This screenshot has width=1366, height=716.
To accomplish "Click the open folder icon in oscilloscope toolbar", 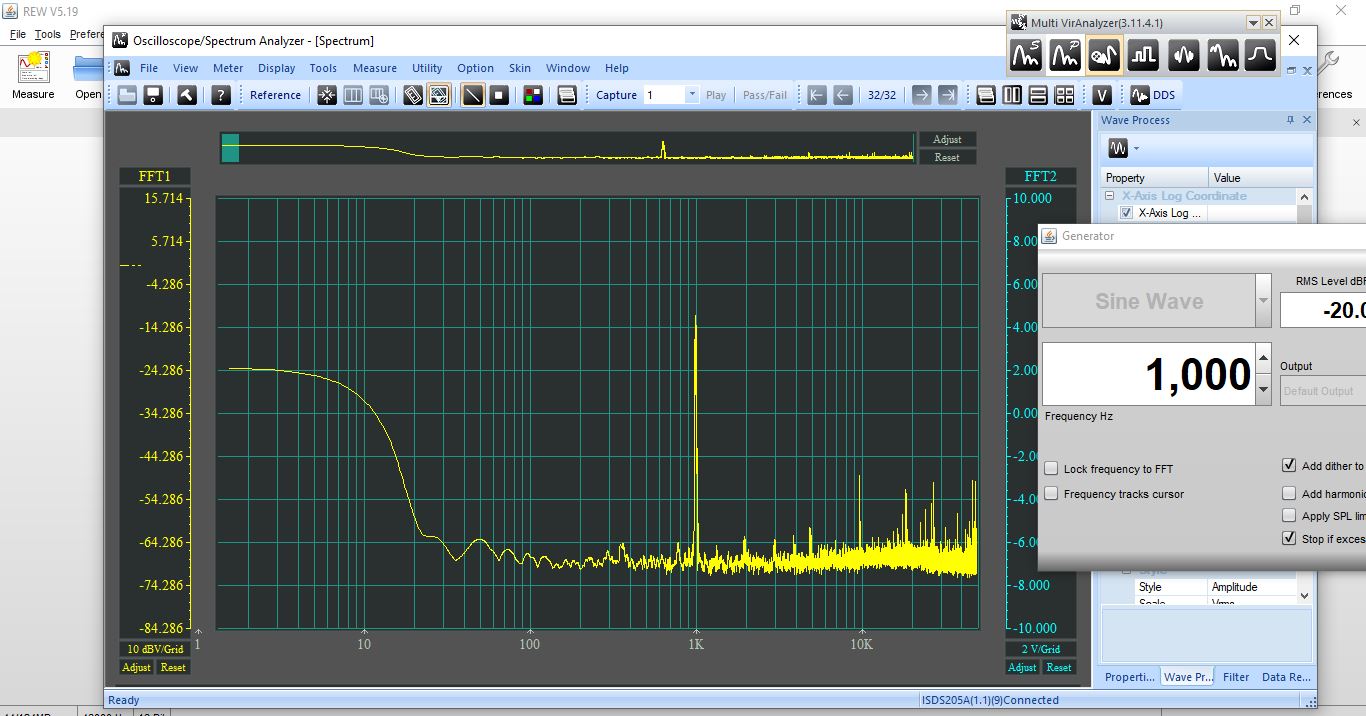I will (x=127, y=95).
